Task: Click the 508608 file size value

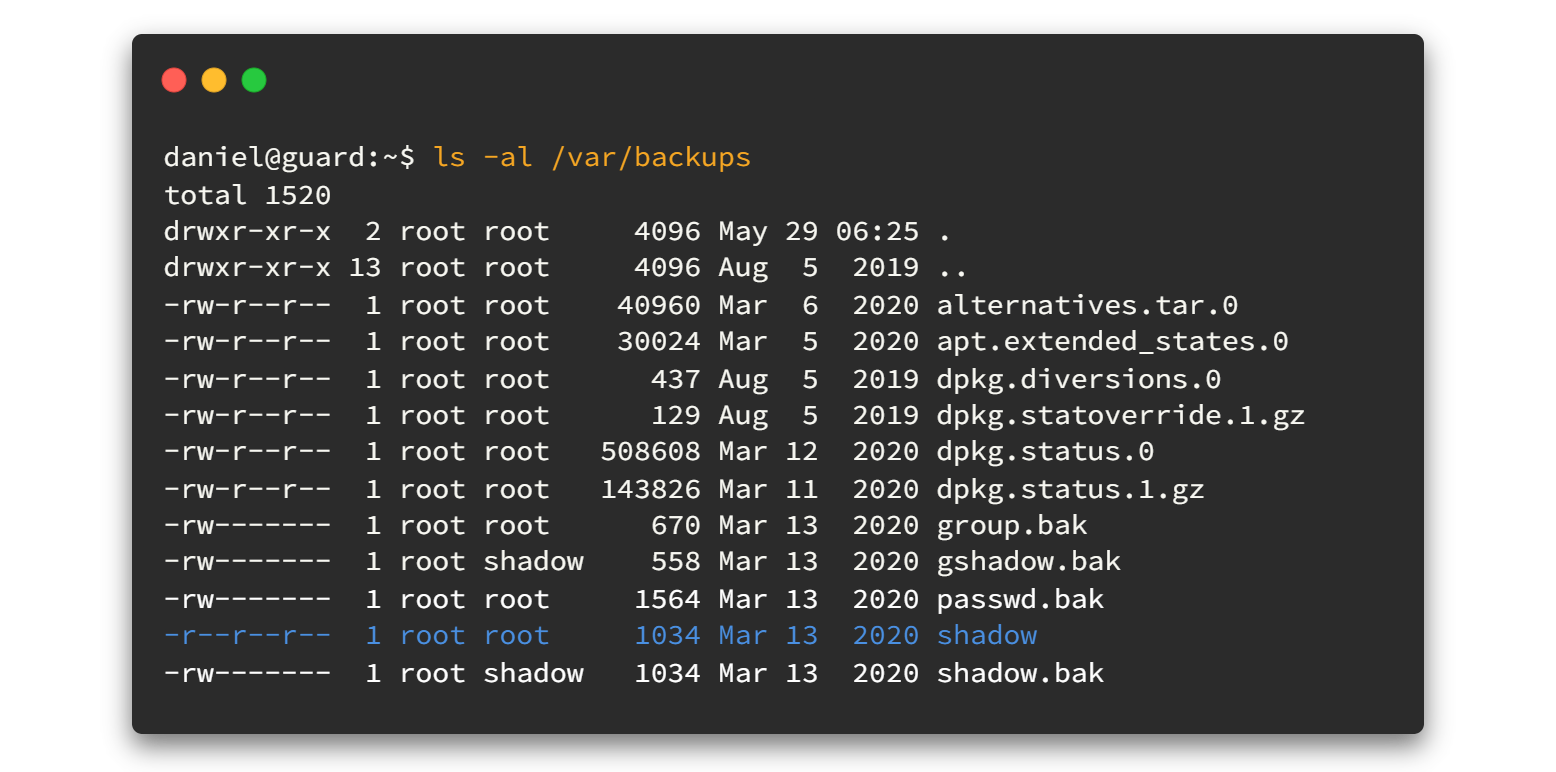Action: click(650, 452)
